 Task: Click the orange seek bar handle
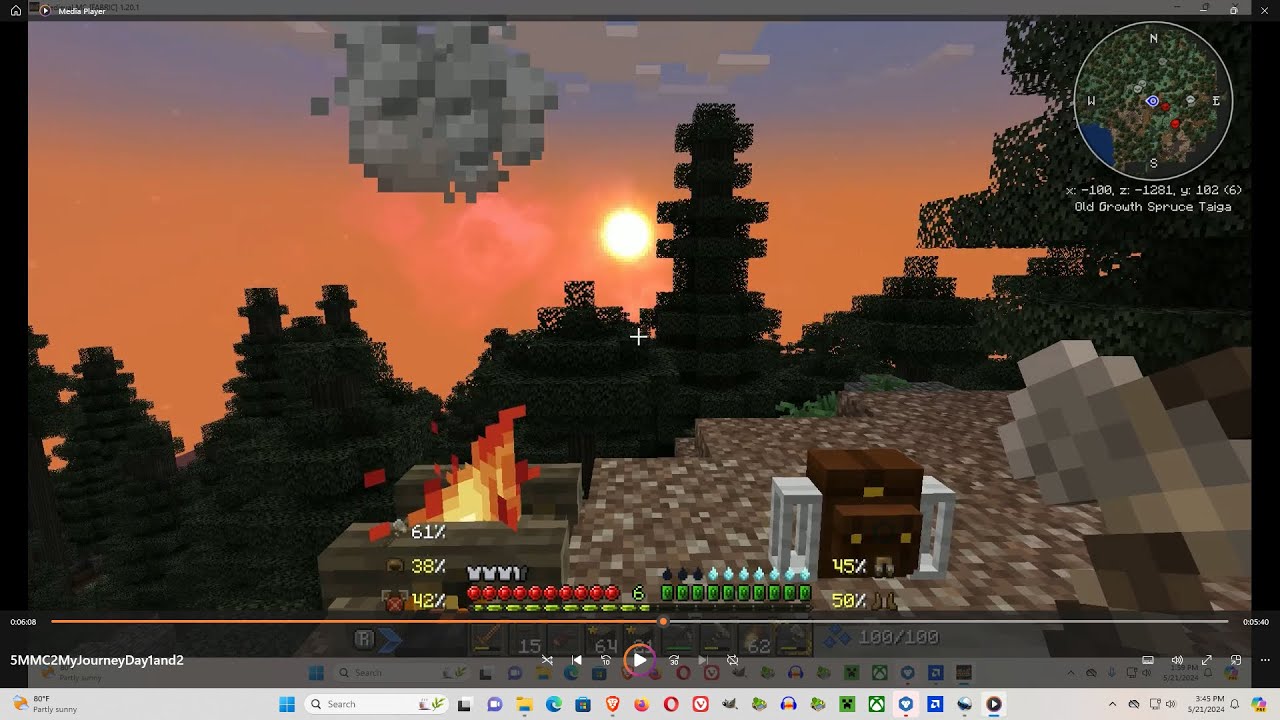662,622
